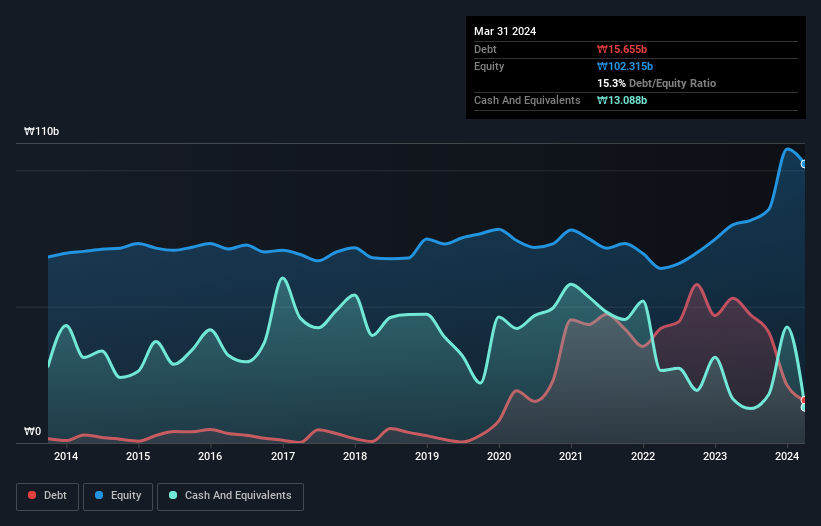Click the 2022 x-axis label

pos(643,456)
